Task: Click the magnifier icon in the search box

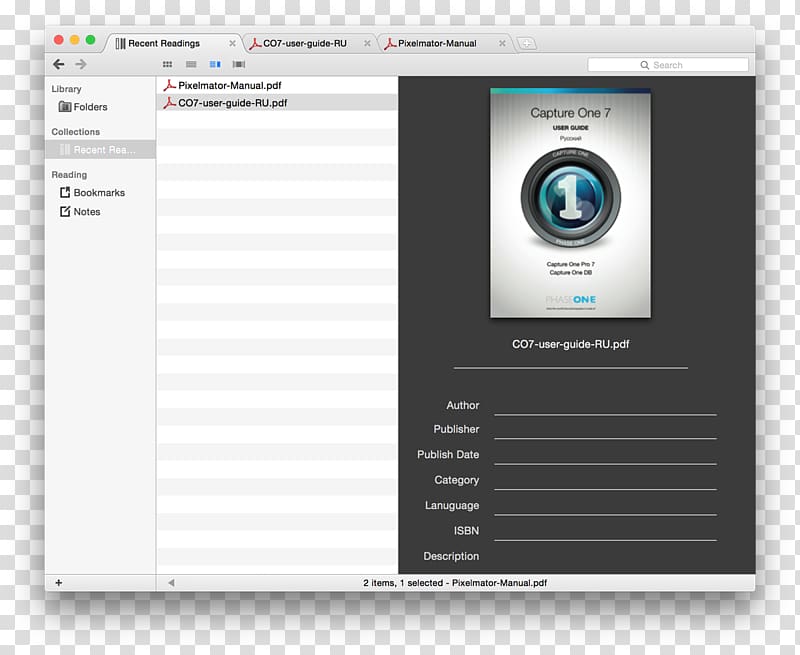Action: coord(645,65)
